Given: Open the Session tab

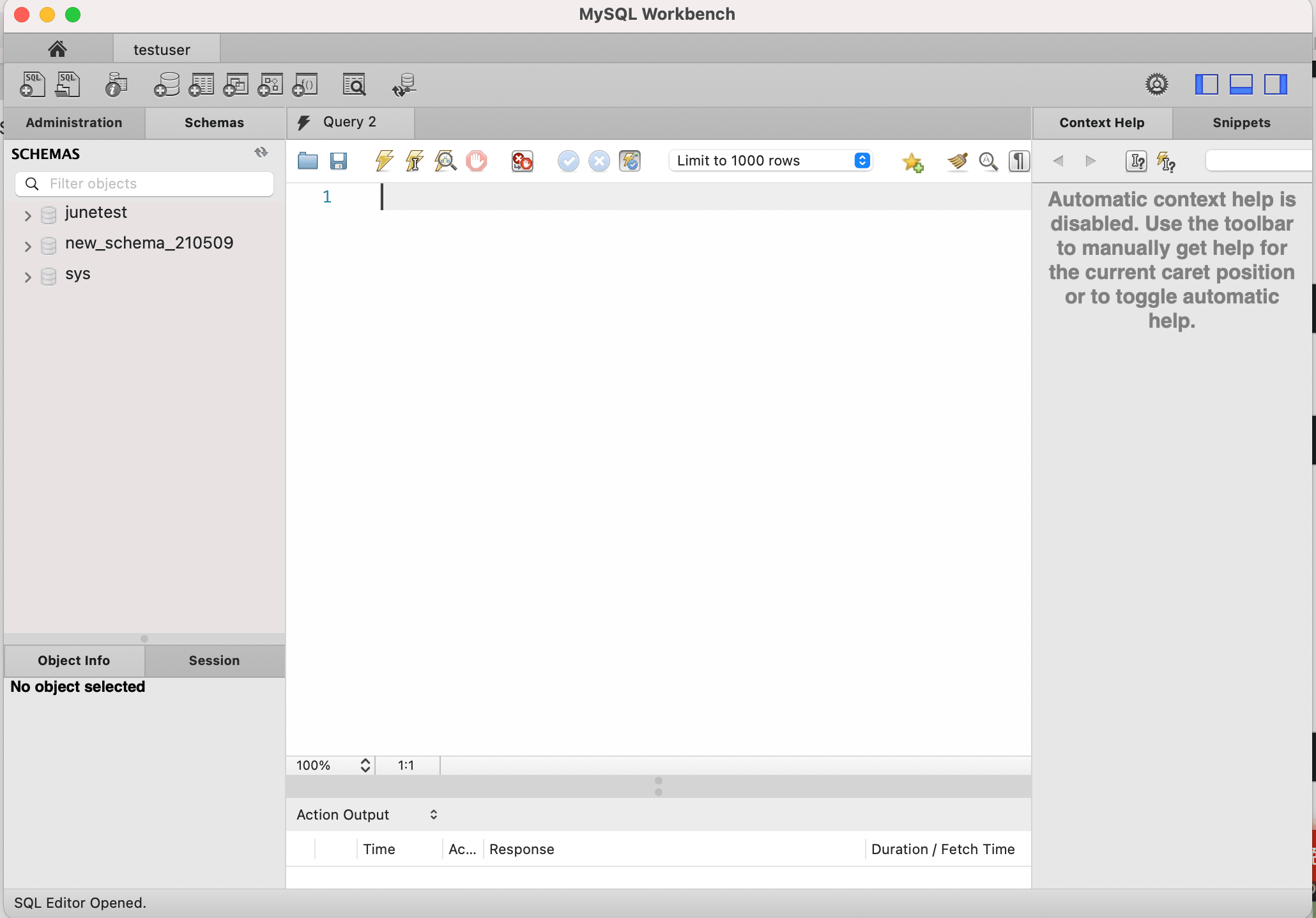Looking at the screenshot, I should tap(214, 661).
